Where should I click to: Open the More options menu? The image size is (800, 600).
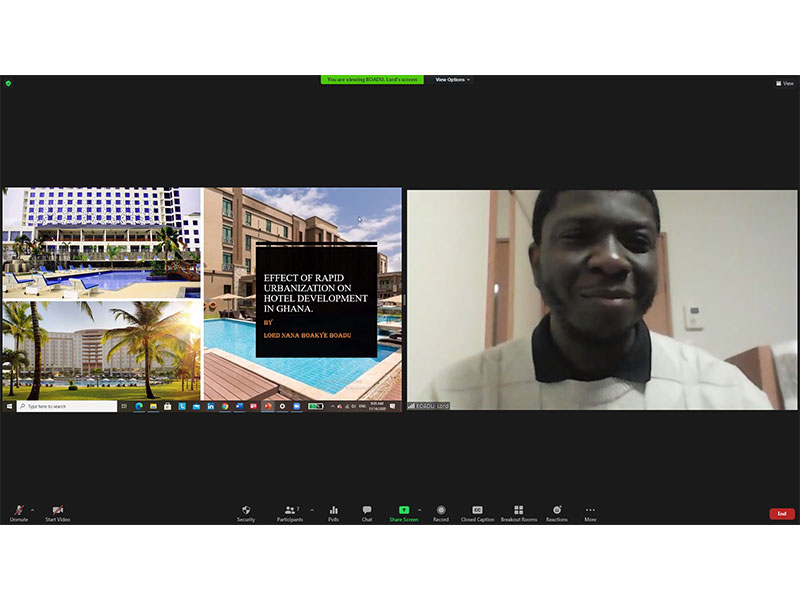590,512
